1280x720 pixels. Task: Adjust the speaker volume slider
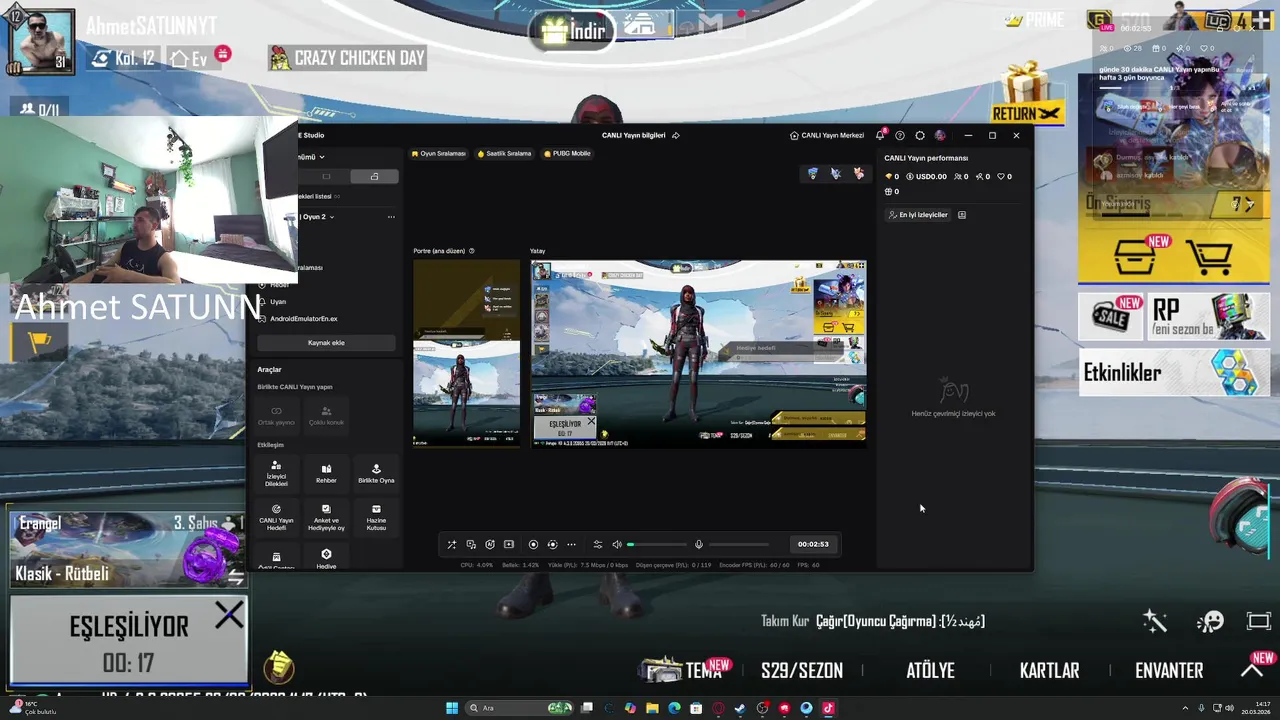click(x=656, y=544)
